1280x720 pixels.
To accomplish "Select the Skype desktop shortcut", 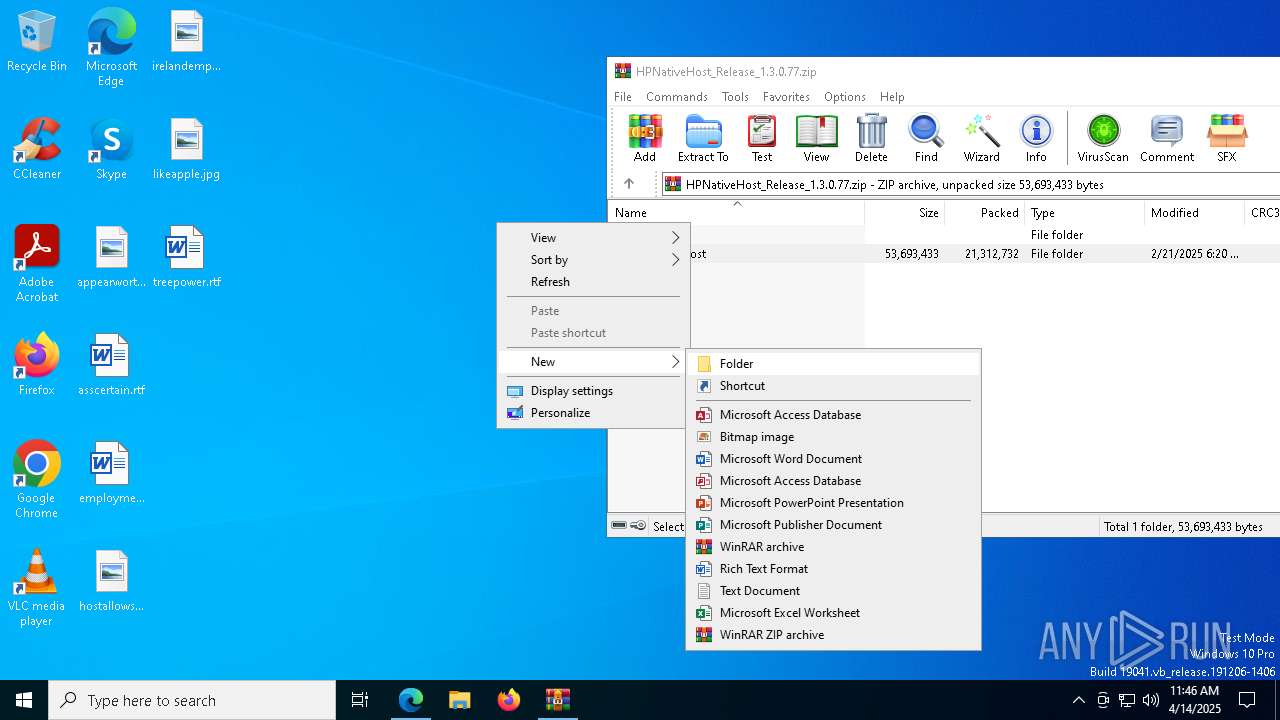I will click(111, 150).
